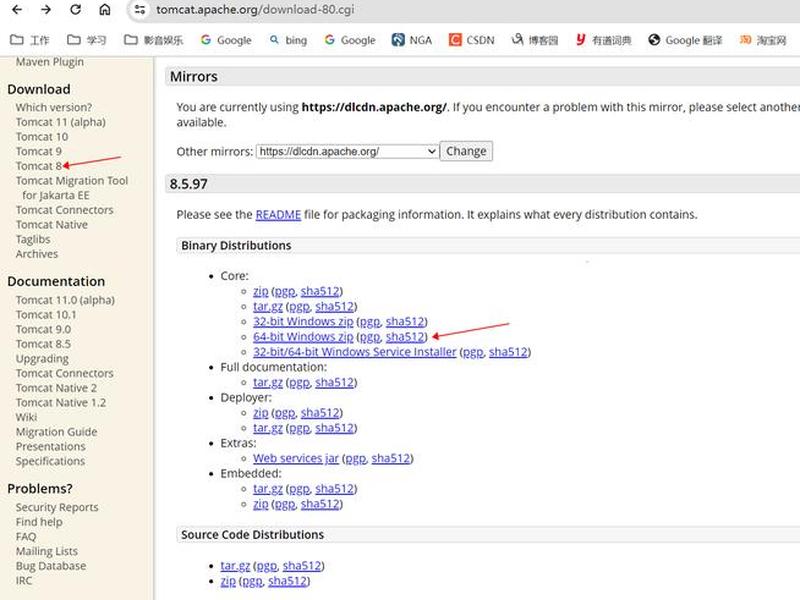
Task: Open the 淘宝网 bookmark
Action: pyautogui.click(x=763, y=40)
